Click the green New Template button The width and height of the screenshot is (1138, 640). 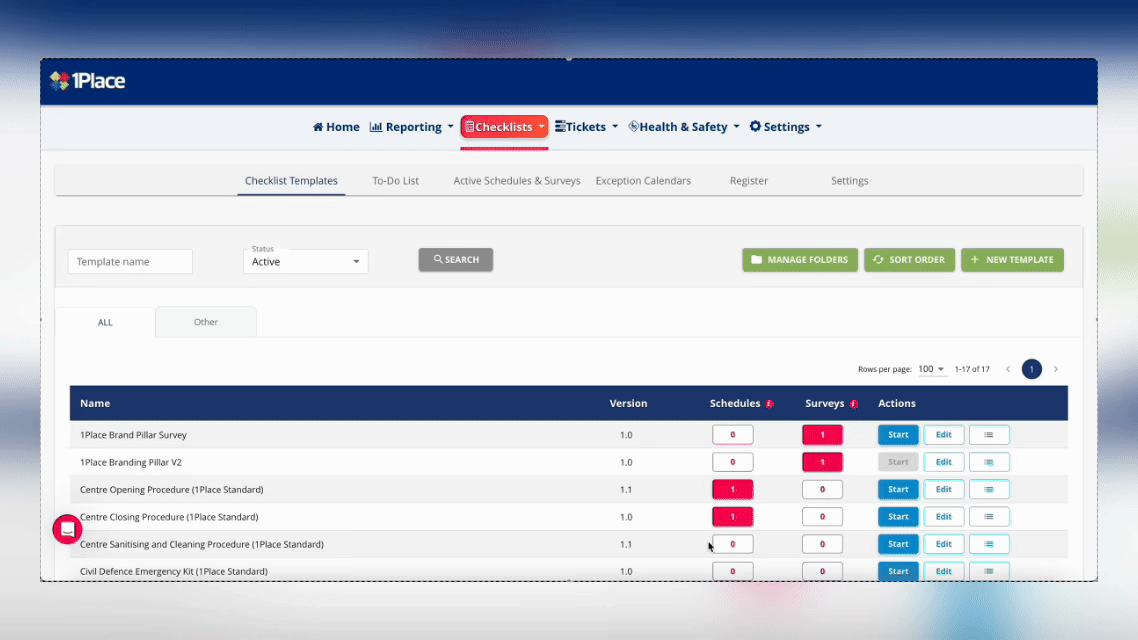[1012, 259]
